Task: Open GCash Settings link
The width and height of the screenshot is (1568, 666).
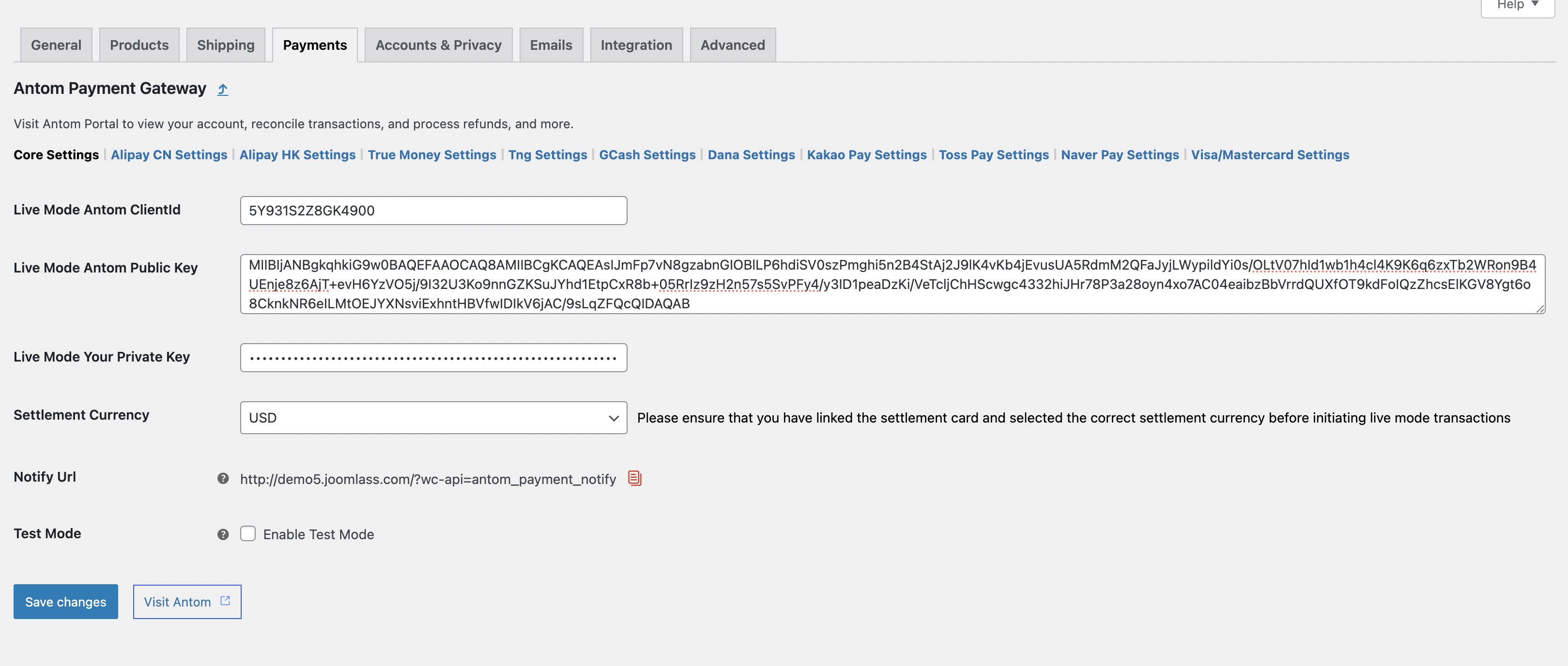Action: [x=647, y=154]
